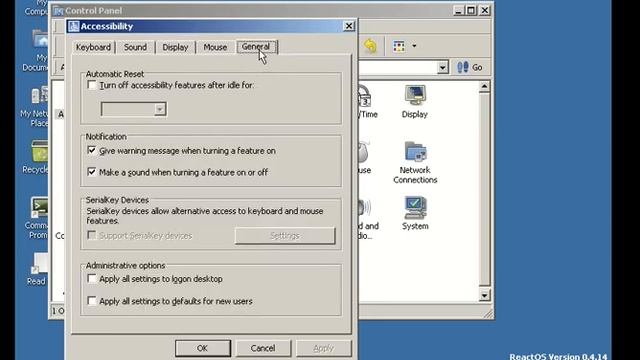640x360 pixels.
Task: Click scroll down arrow in Control Panel
Action: [x=484, y=296]
